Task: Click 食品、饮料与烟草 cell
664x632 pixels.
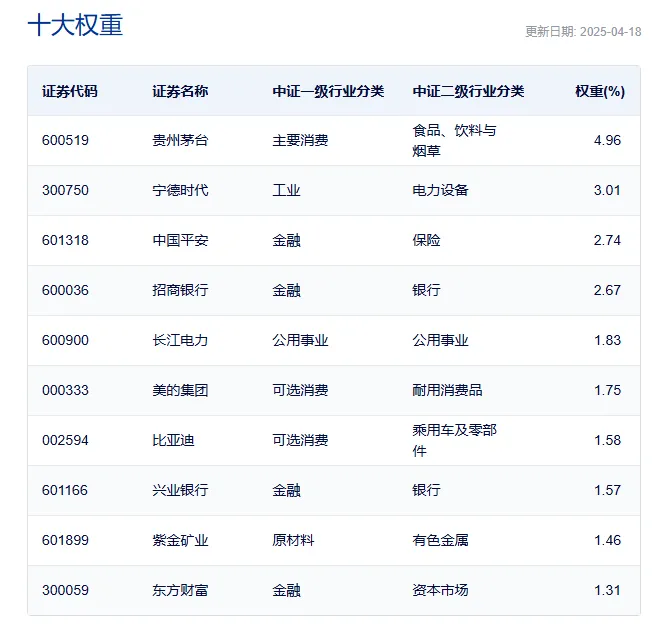Action: [x=454, y=140]
